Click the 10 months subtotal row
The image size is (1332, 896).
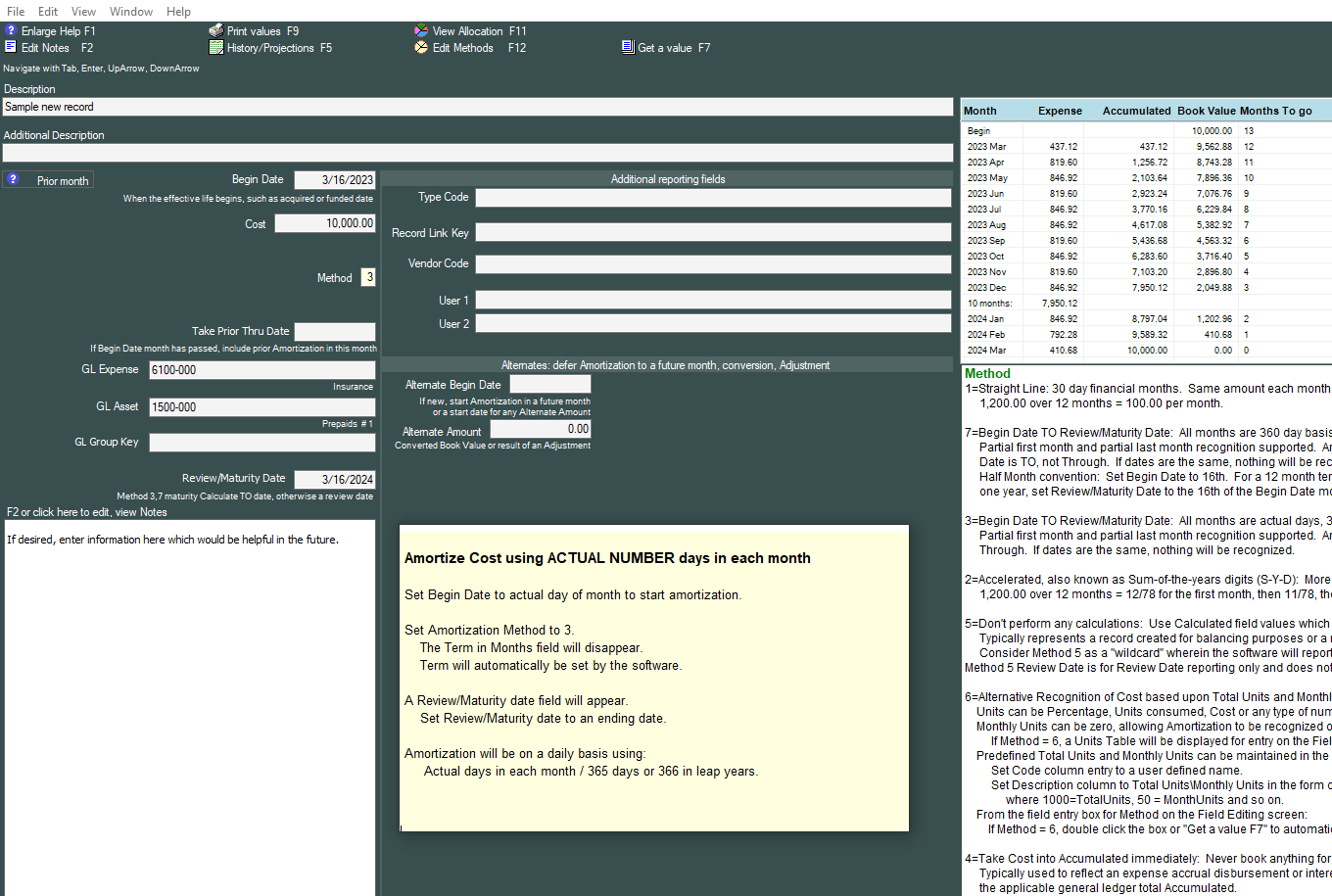pos(1147,304)
